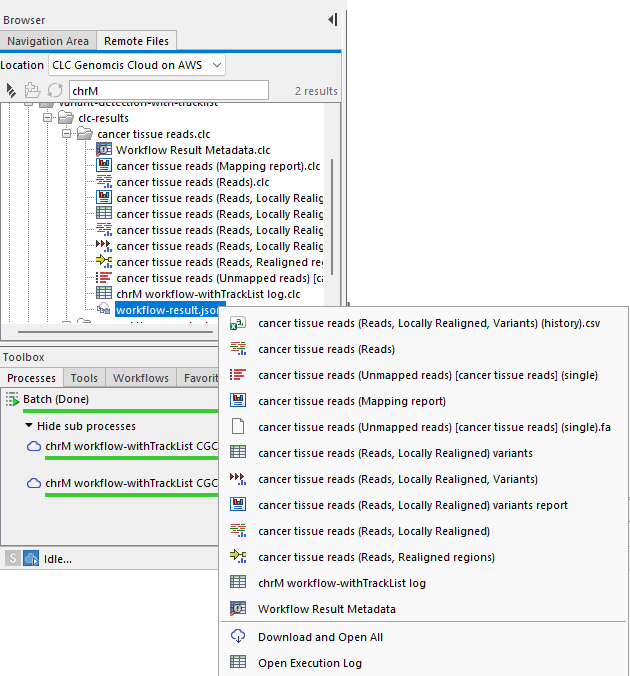Select Workflow Result Metadata.clc tree item

(193, 150)
